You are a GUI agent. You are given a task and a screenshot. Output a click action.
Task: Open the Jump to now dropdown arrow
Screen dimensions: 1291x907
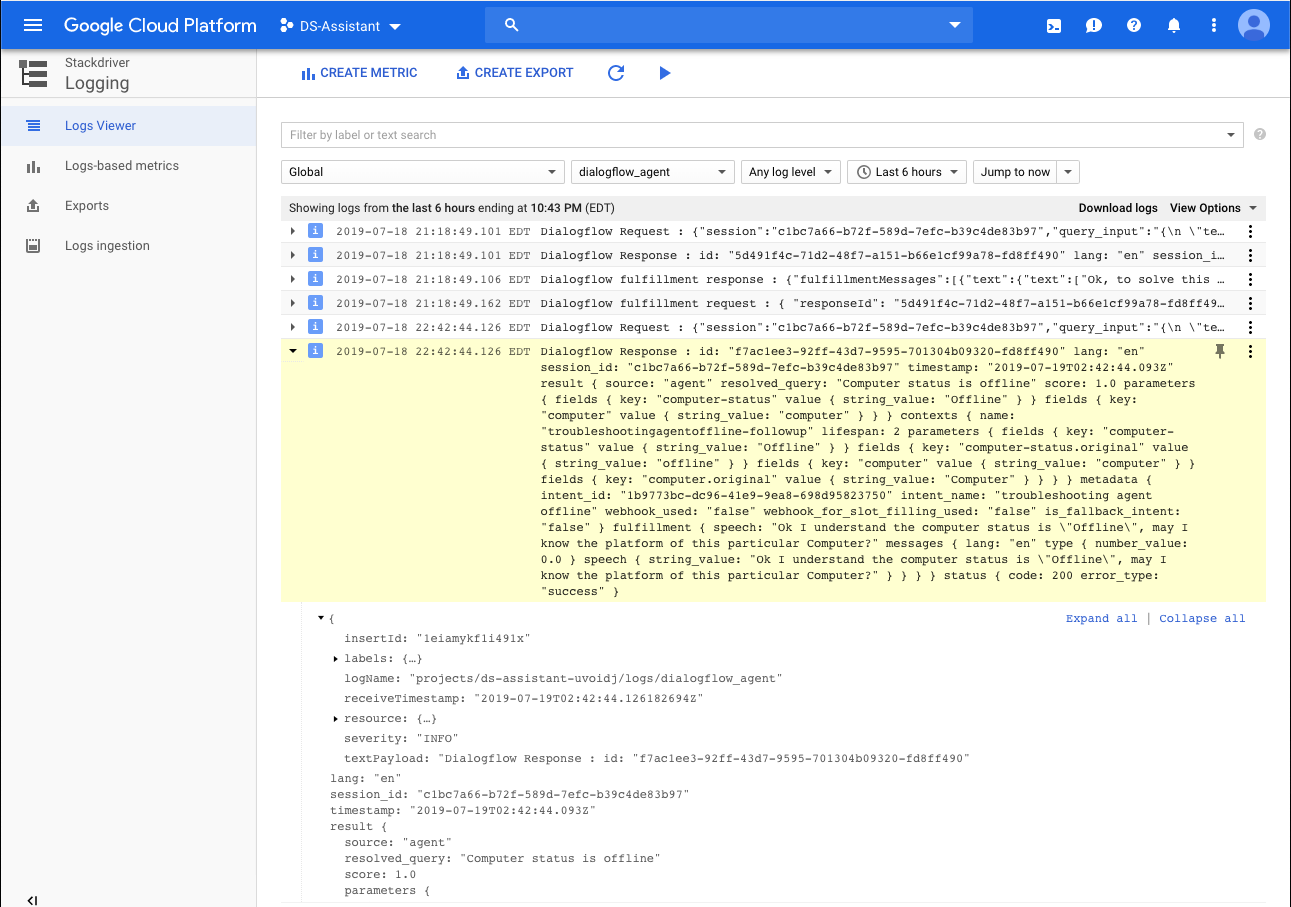tap(1069, 172)
